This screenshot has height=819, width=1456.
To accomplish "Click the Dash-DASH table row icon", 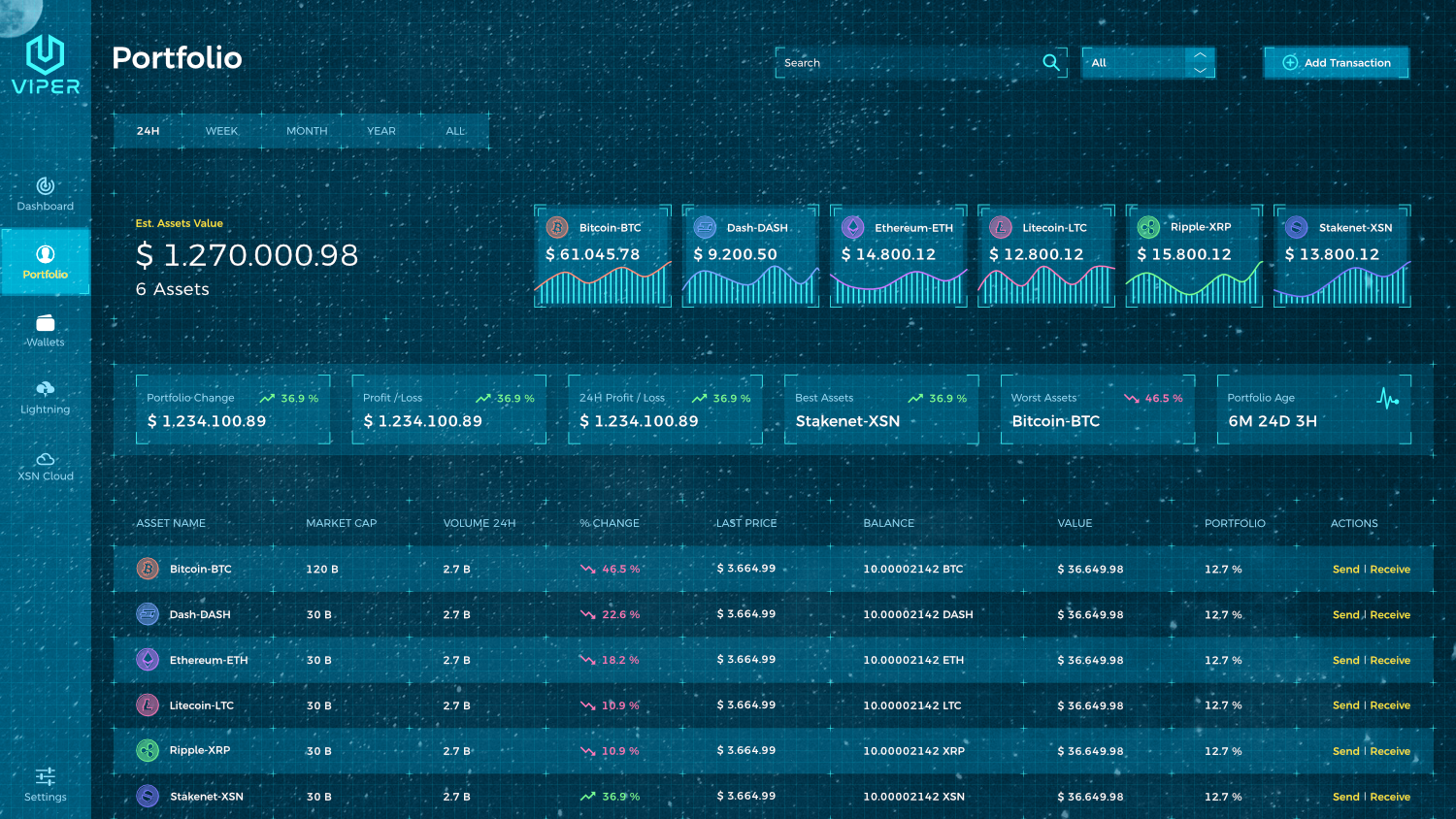I will pos(148,614).
